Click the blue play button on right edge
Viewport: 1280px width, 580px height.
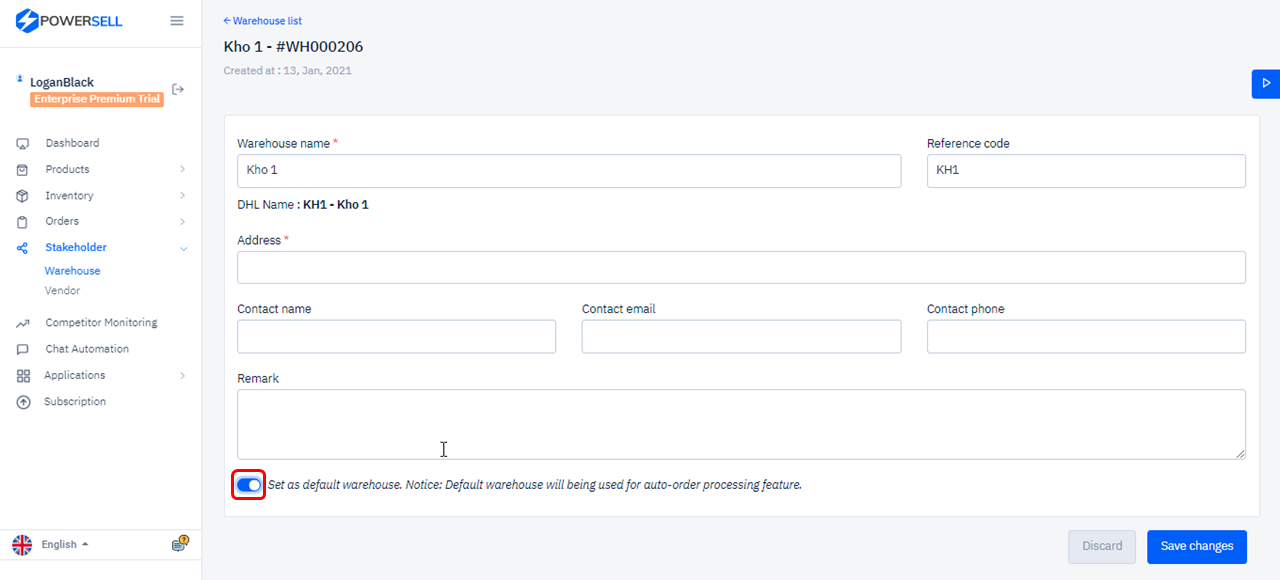[1266, 83]
